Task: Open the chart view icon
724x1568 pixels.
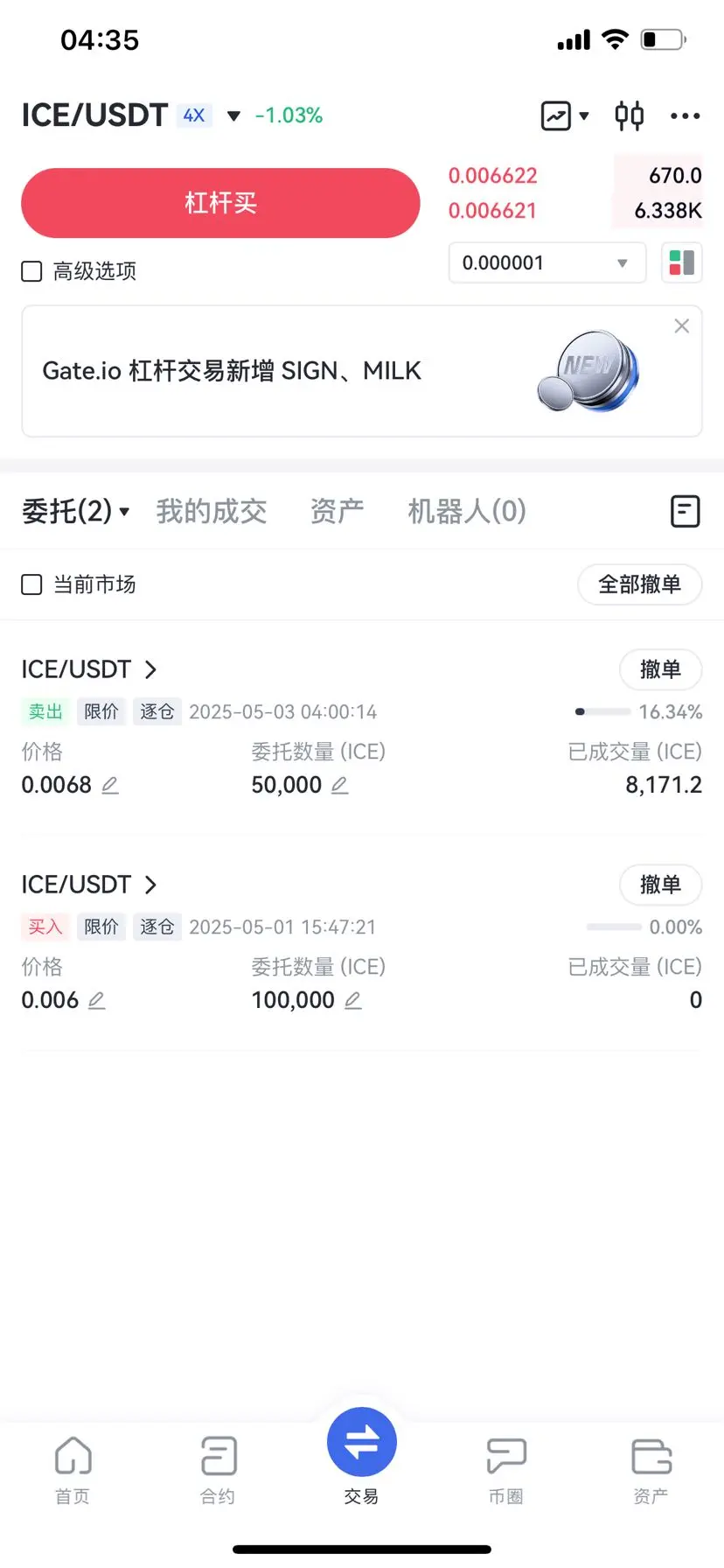Action: (556, 115)
